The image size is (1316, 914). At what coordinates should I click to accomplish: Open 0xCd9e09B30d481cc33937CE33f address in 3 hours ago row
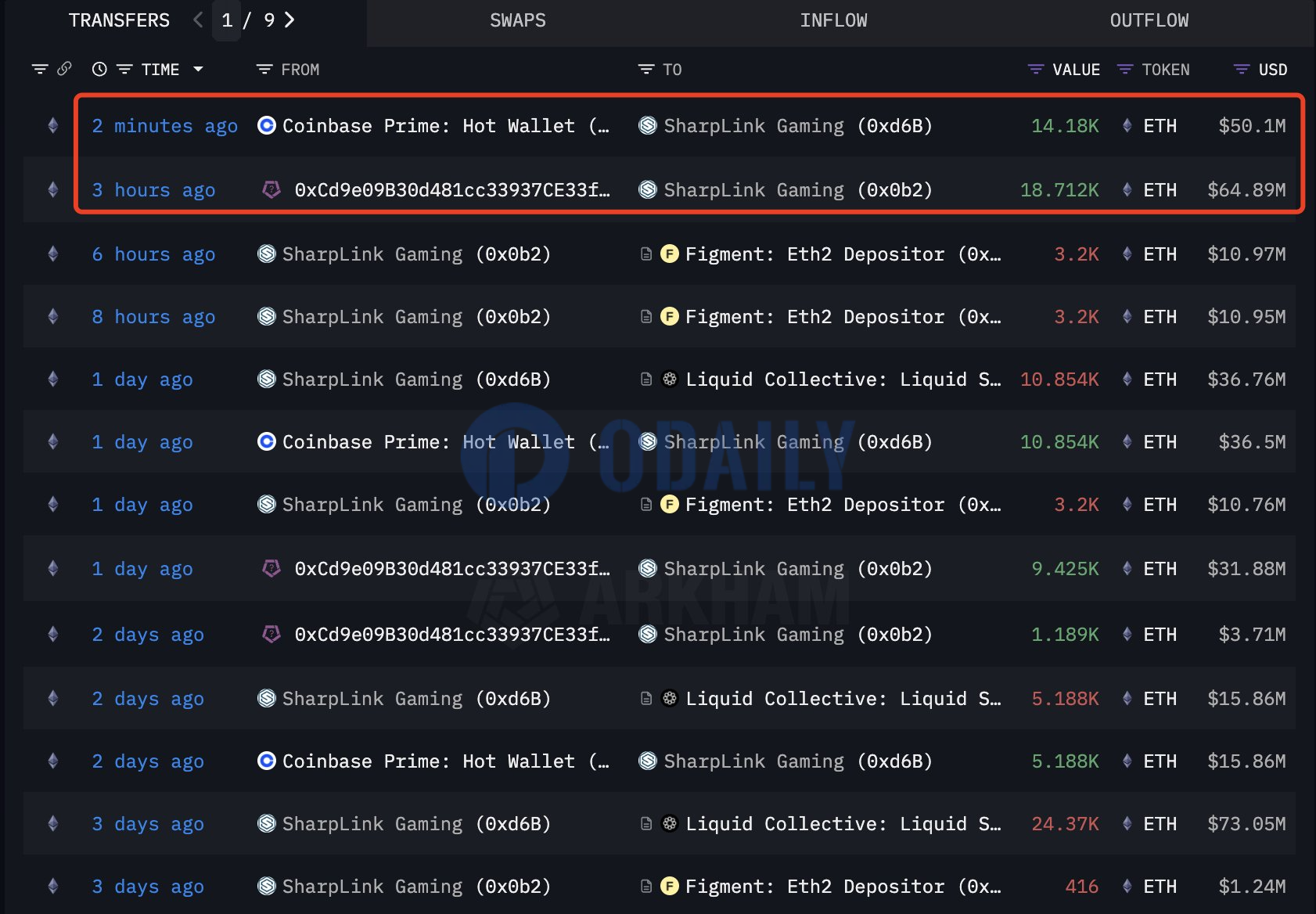click(x=452, y=190)
